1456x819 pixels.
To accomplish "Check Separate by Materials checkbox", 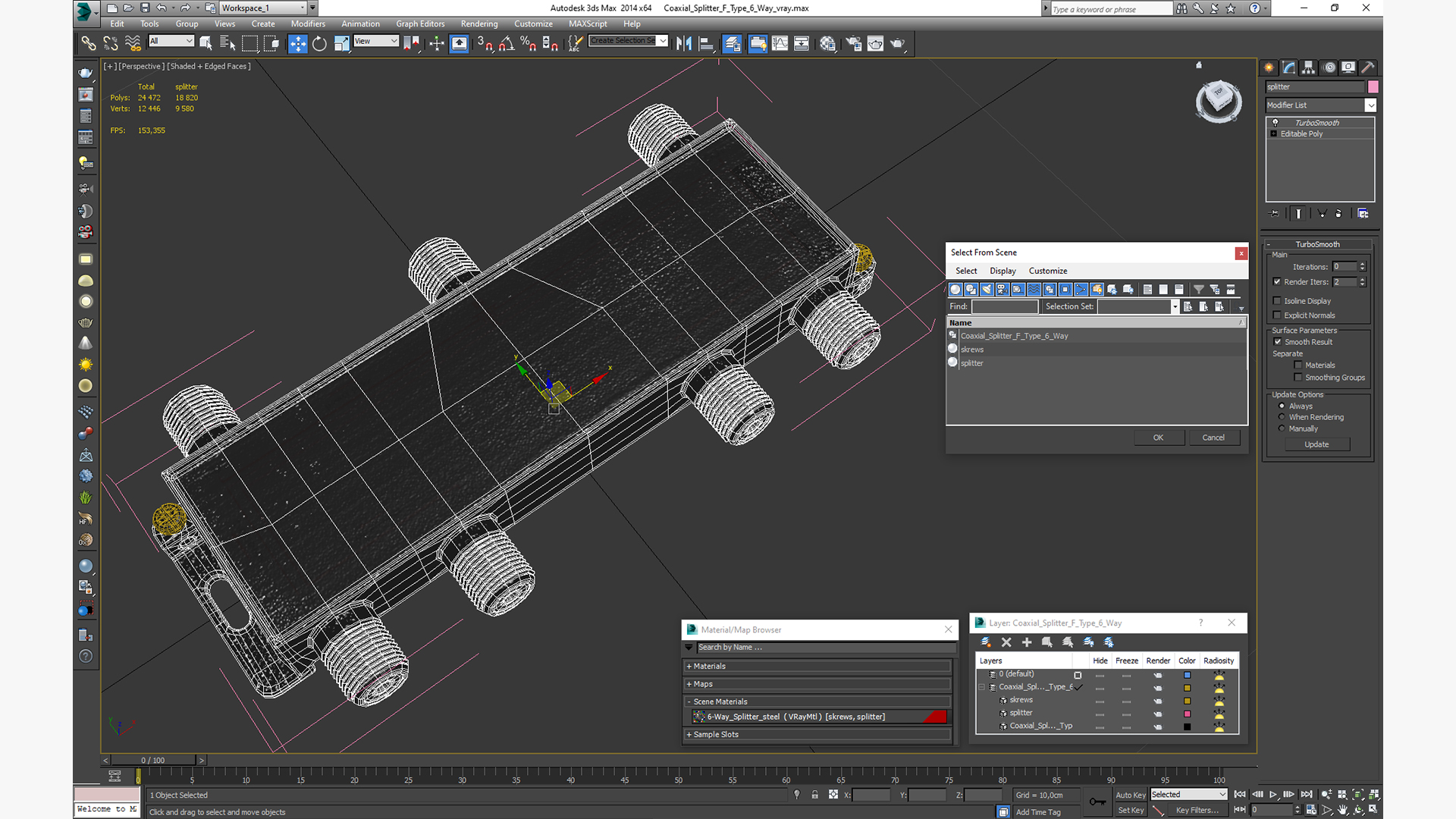I will [1298, 366].
